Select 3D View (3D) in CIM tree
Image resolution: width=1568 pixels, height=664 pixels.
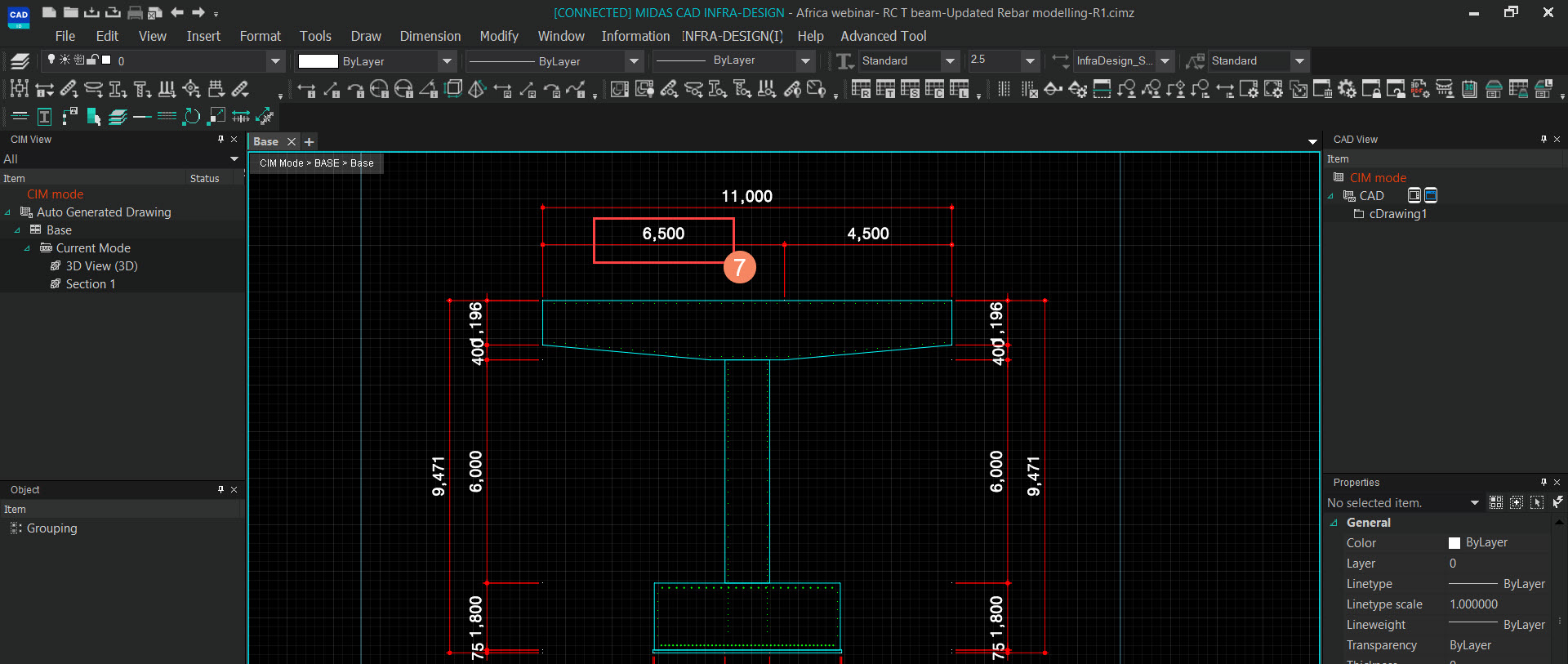click(101, 266)
